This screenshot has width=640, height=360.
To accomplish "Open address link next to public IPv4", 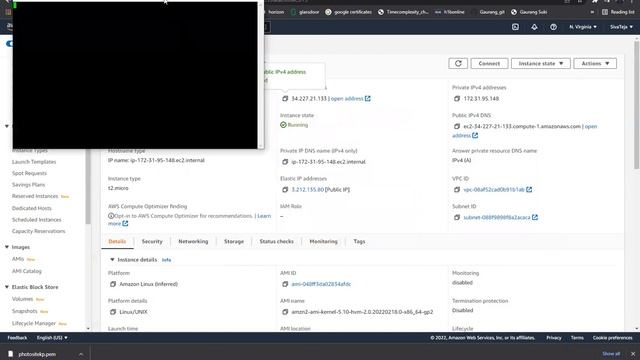I will tap(351, 99).
